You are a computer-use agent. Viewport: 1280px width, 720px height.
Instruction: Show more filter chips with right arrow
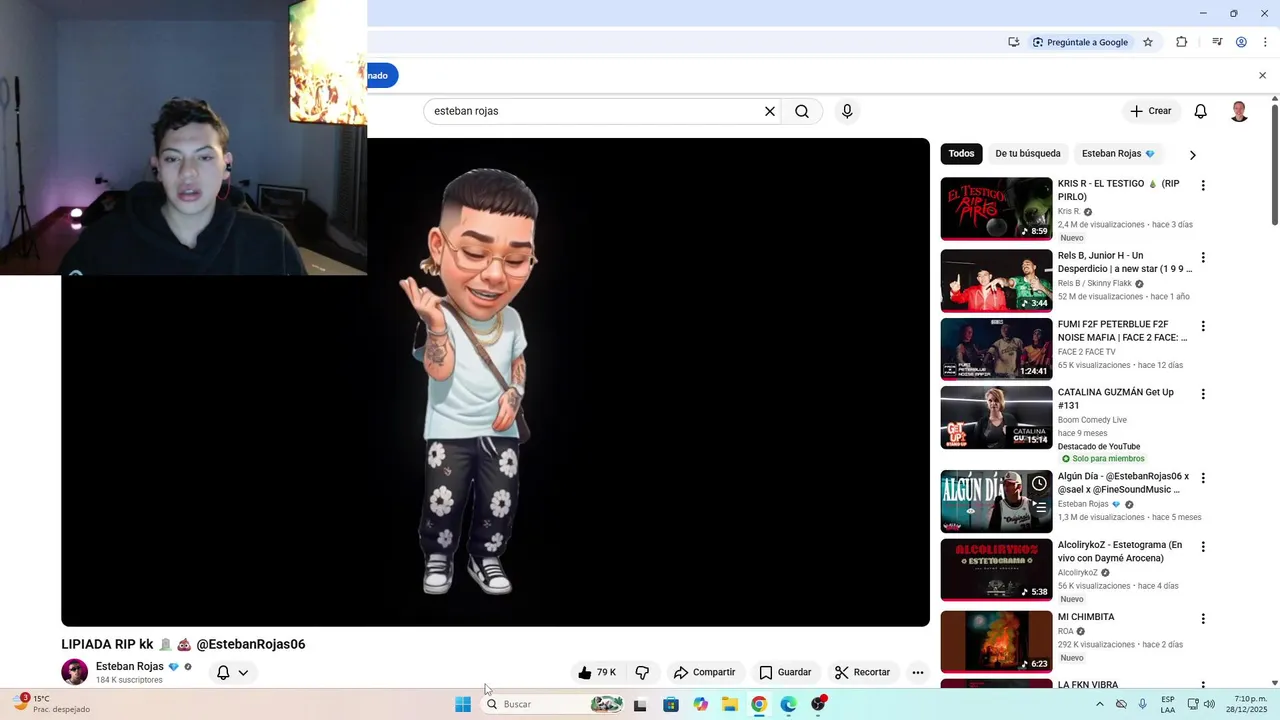(x=1192, y=155)
